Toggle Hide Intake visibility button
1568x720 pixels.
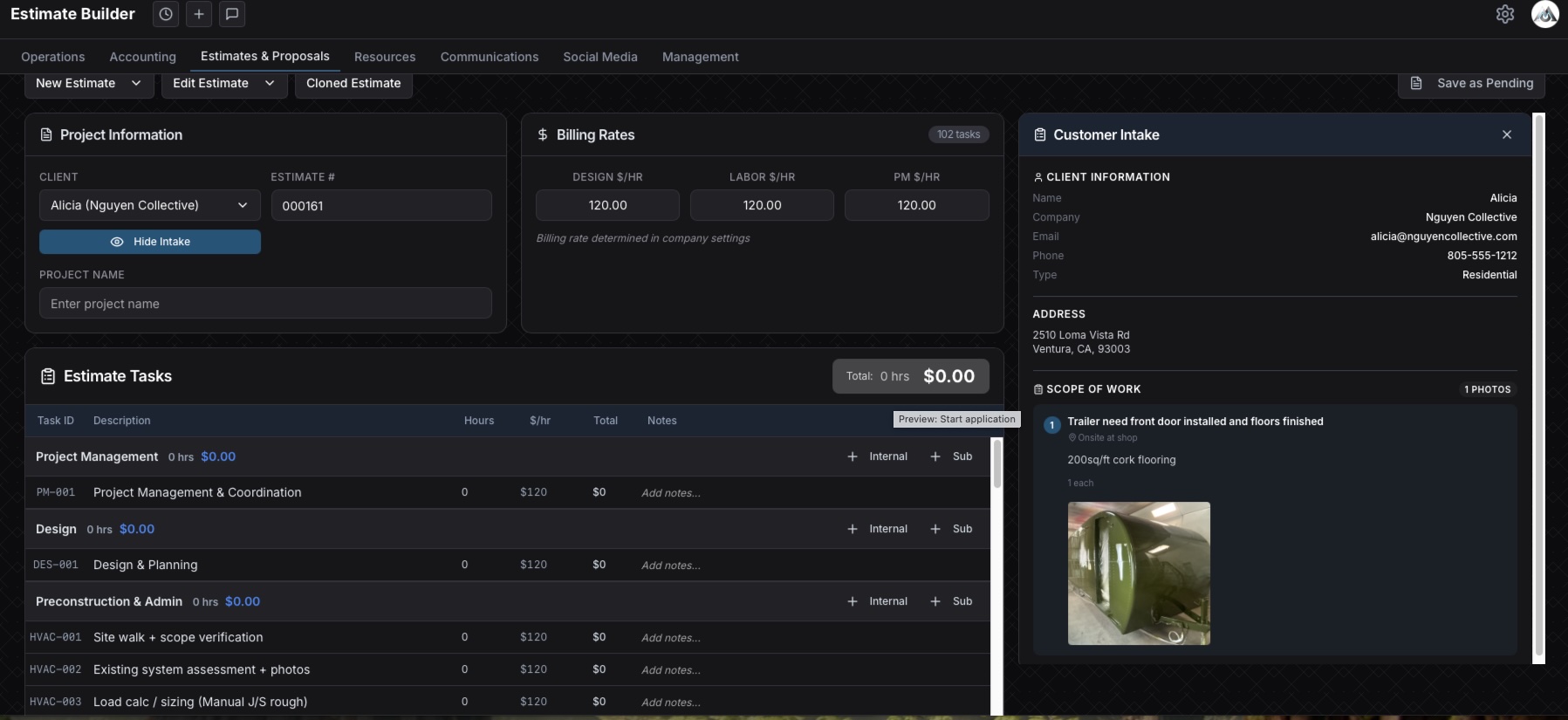[150, 242]
